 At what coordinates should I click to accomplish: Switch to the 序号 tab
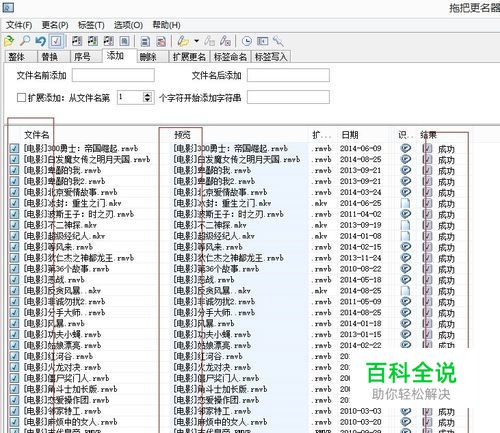coord(86,57)
